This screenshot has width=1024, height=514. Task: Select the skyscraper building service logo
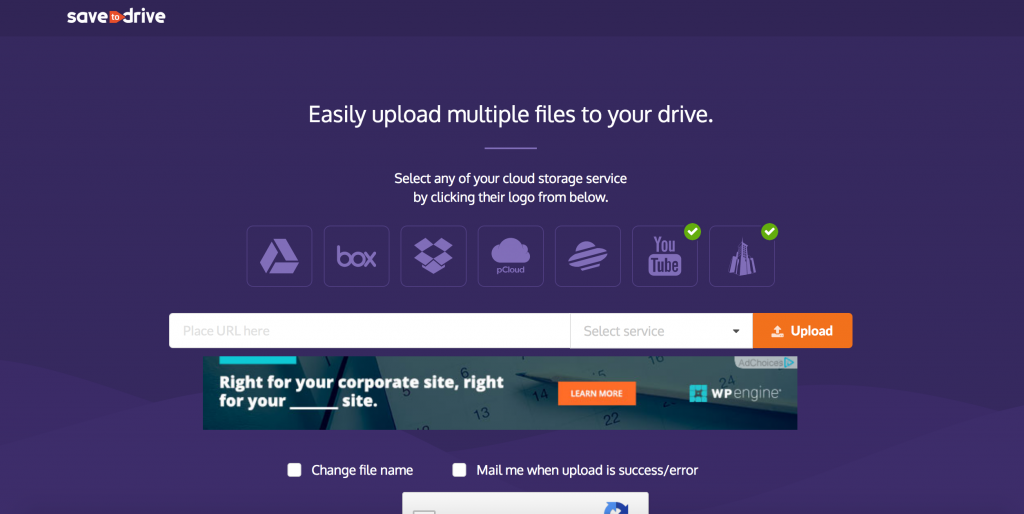pyautogui.click(x=742, y=256)
